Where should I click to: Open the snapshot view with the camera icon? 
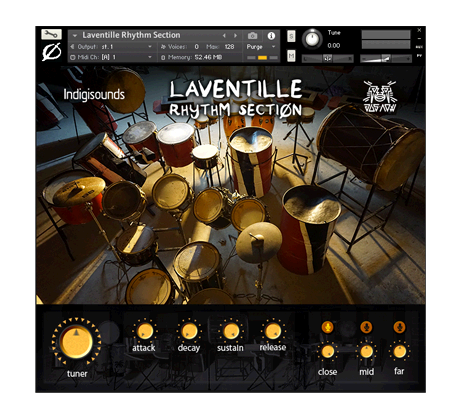click(253, 36)
